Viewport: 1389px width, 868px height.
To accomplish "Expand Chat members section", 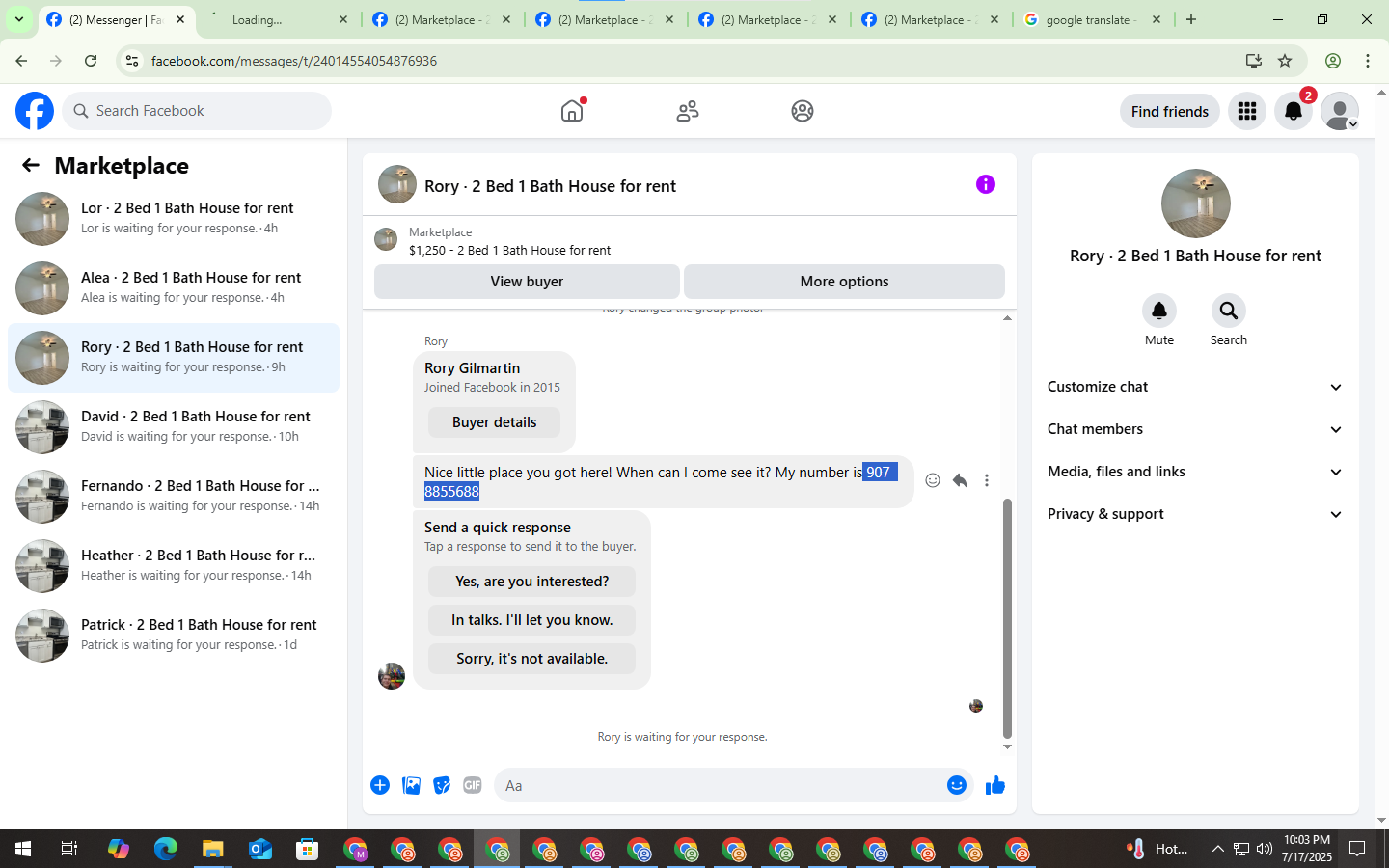I will [x=1195, y=429].
